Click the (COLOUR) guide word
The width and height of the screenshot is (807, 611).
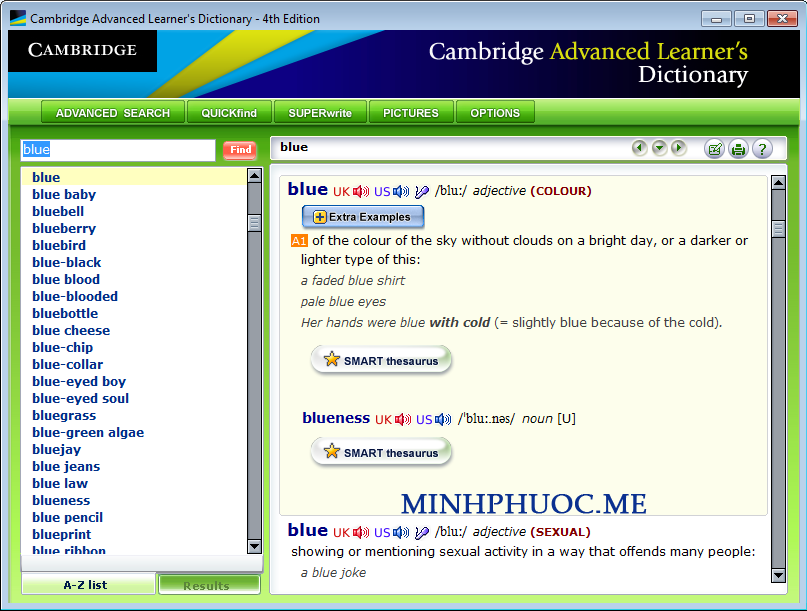561,191
